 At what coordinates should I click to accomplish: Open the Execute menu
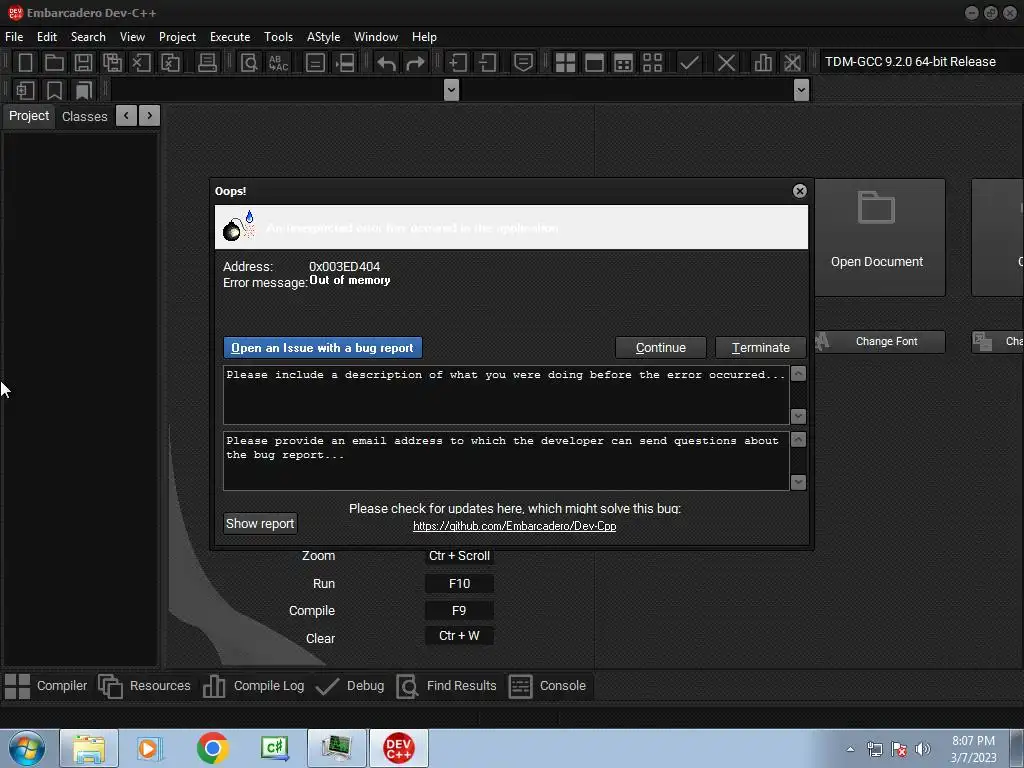[x=230, y=37]
